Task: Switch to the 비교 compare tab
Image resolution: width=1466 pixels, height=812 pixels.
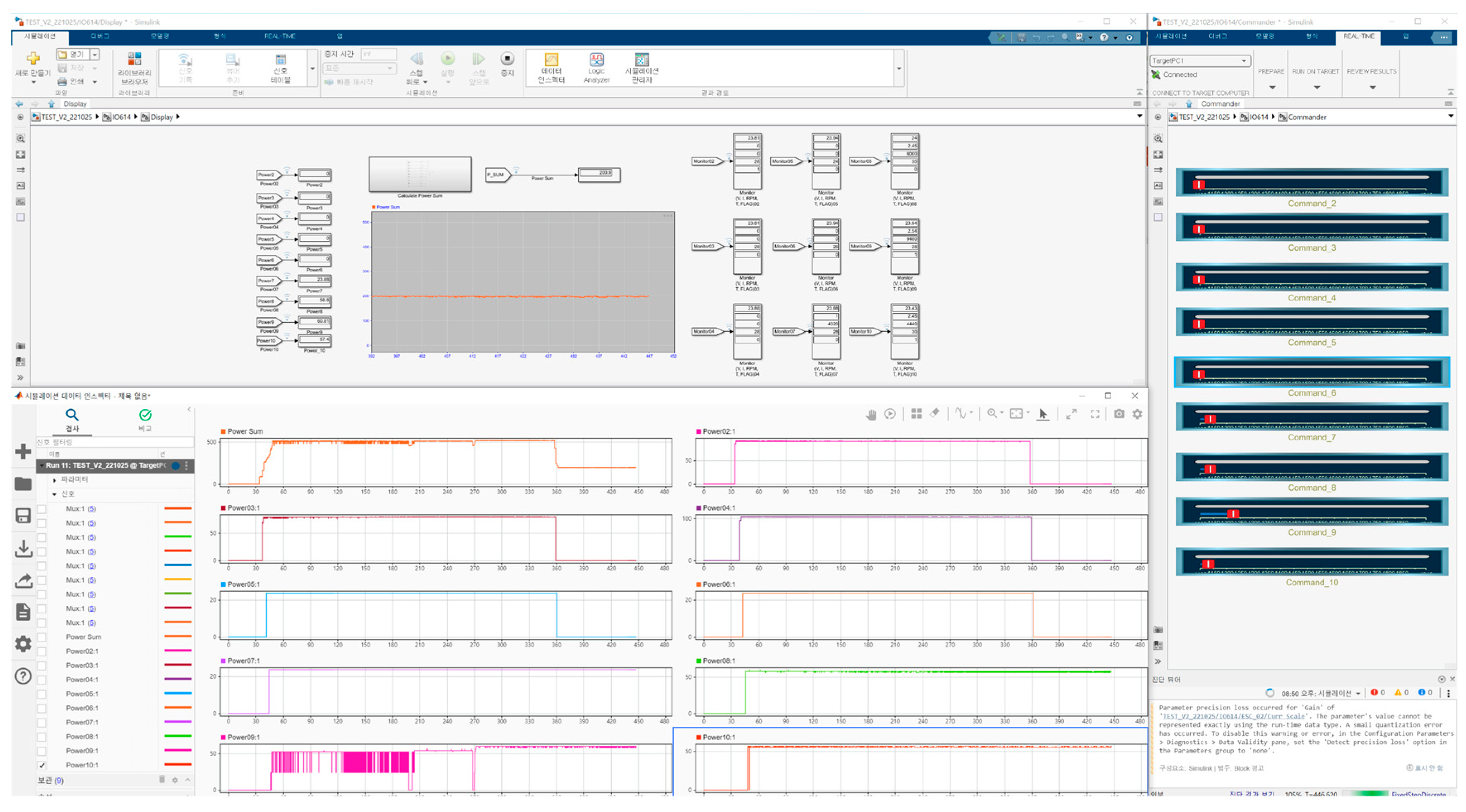Action: 145,420
